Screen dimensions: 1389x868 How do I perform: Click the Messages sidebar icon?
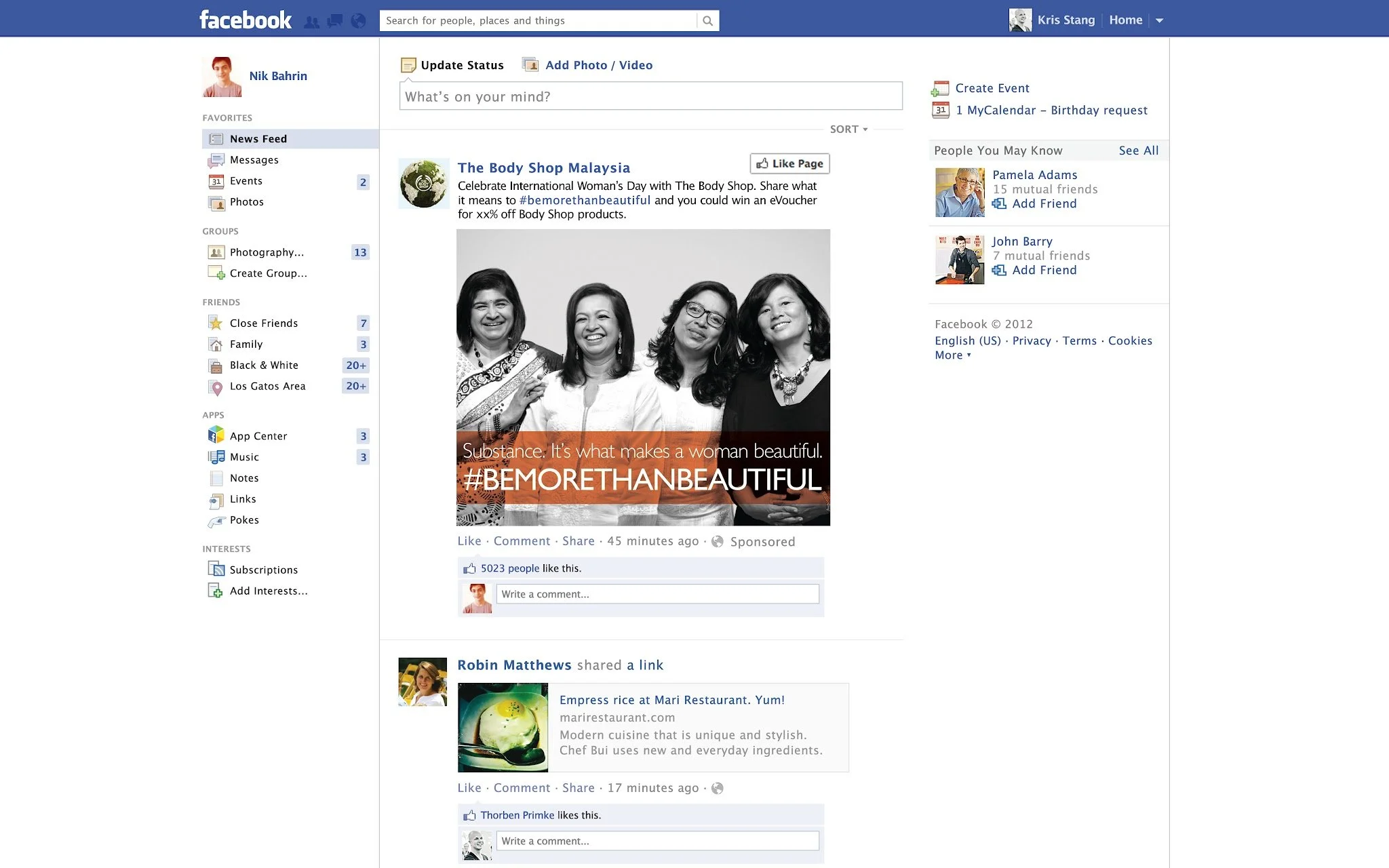216,160
